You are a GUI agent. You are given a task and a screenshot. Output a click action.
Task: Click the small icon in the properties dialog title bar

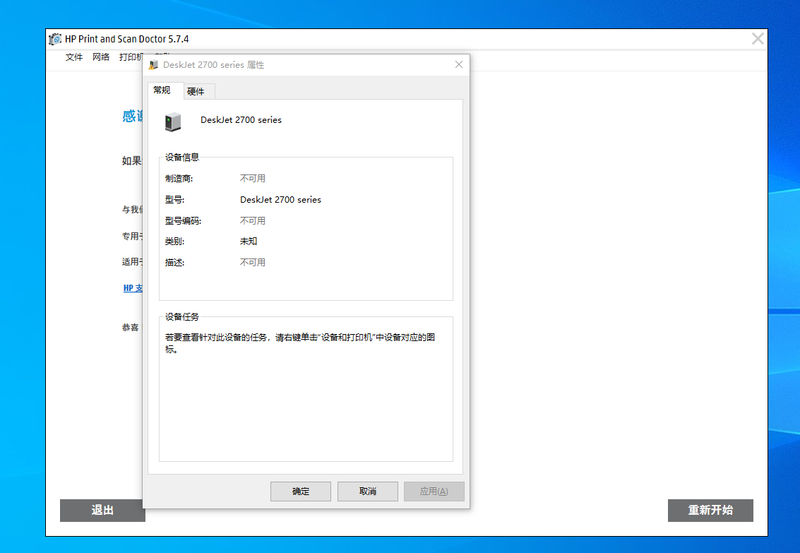[x=153, y=65]
